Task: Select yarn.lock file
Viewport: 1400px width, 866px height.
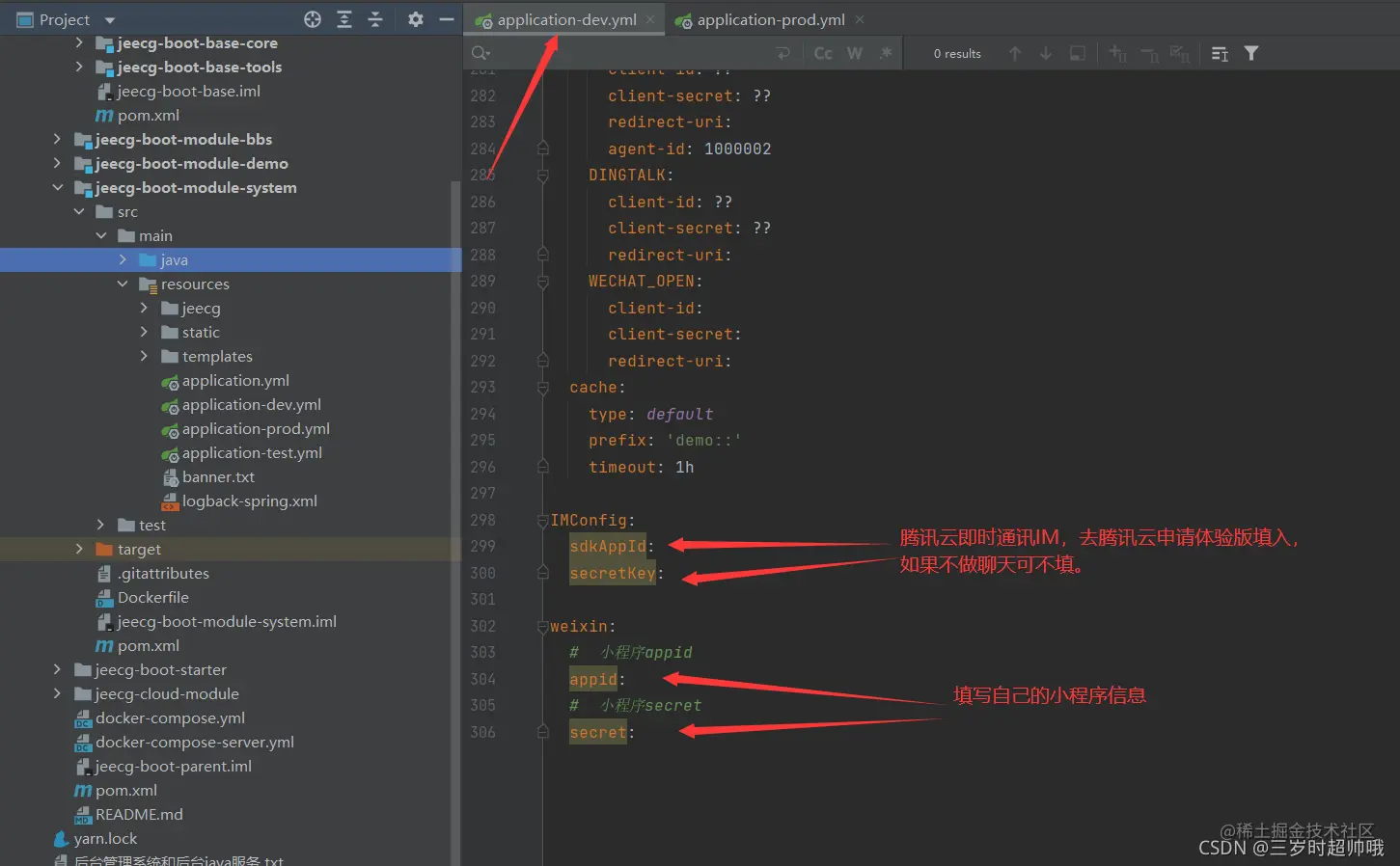Action: coord(105,839)
